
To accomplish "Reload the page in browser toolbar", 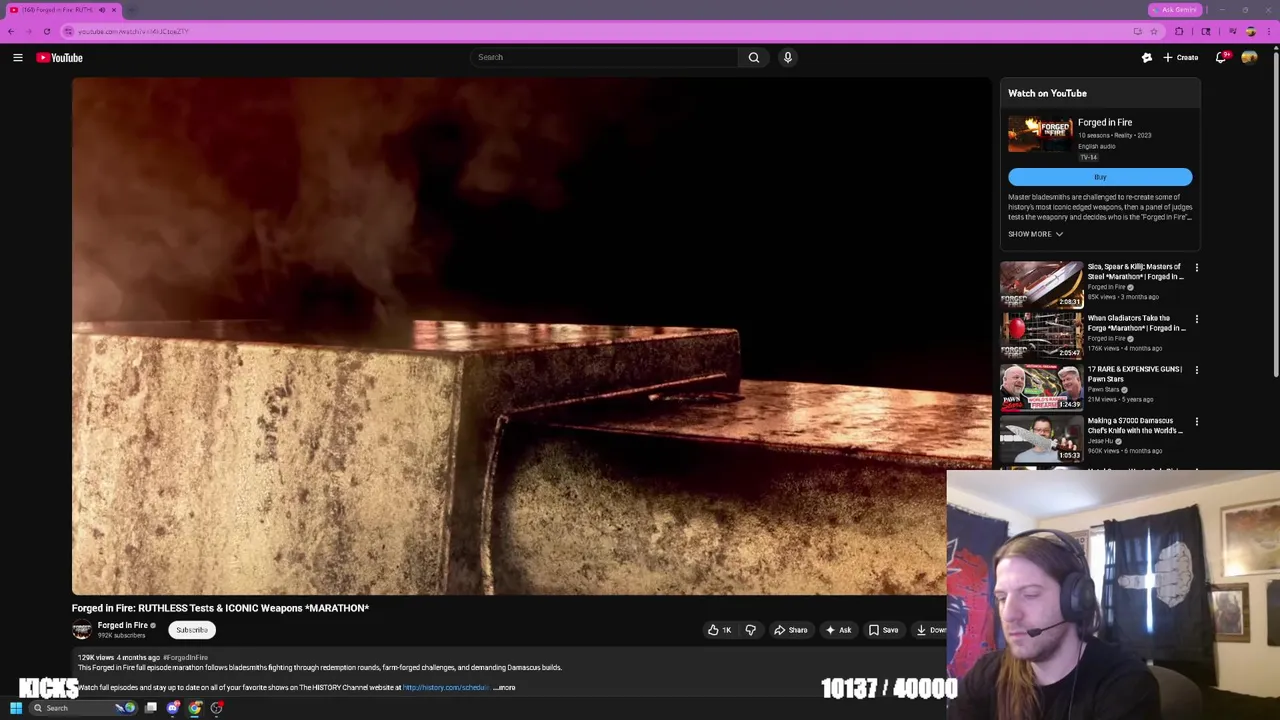I will (x=46, y=31).
